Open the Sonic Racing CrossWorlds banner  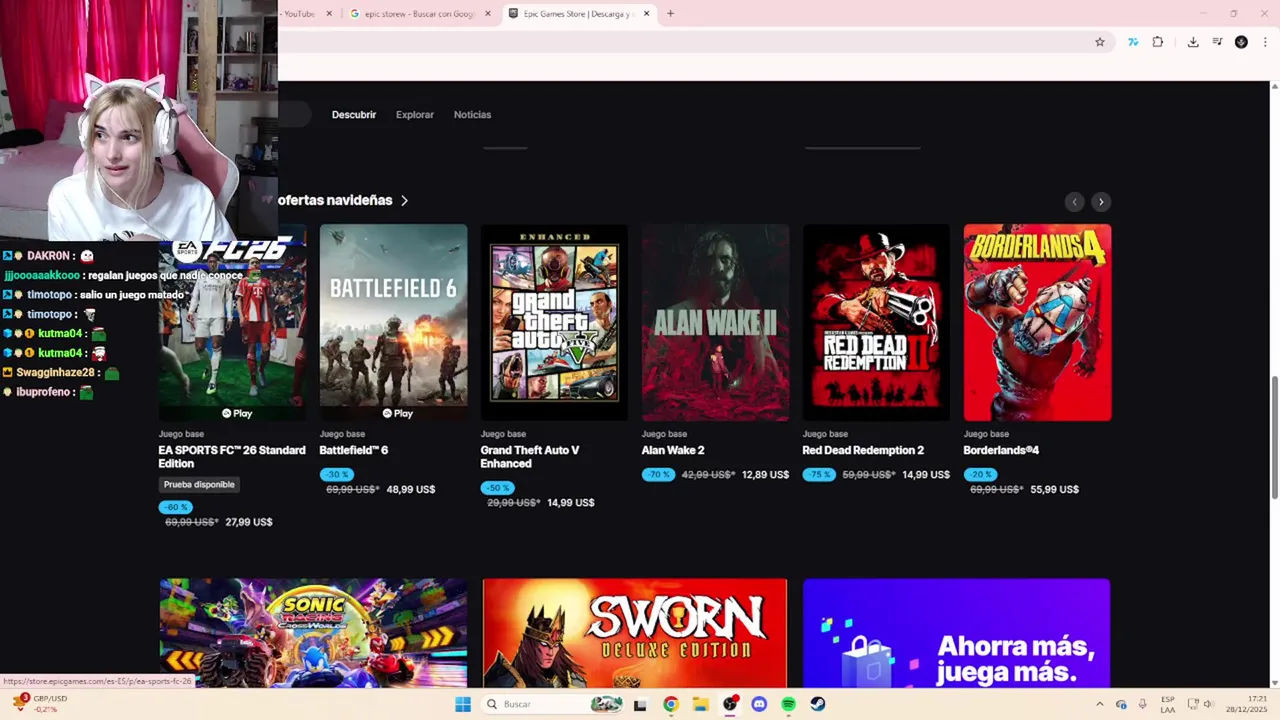pos(313,633)
